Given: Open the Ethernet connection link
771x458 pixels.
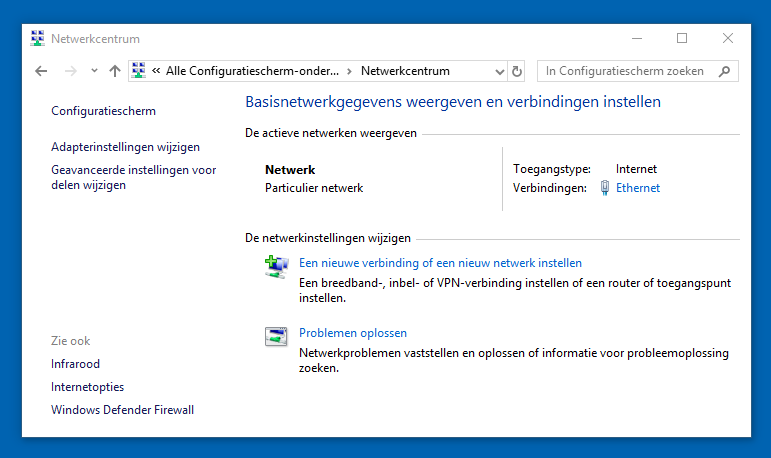Looking at the screenshot, I should 638,188.
